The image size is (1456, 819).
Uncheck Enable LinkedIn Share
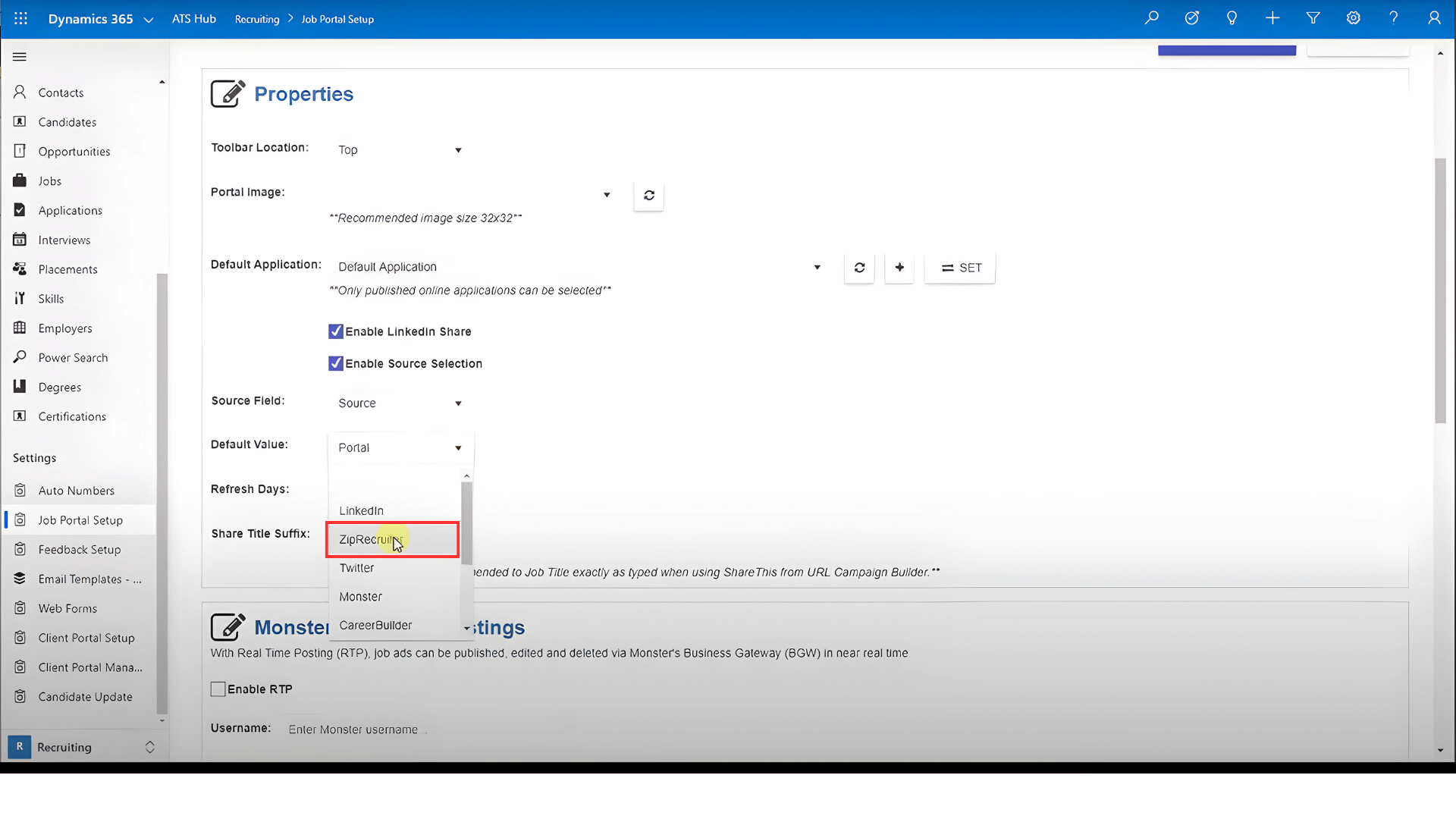pyautogui.click(x=335, y=331)
